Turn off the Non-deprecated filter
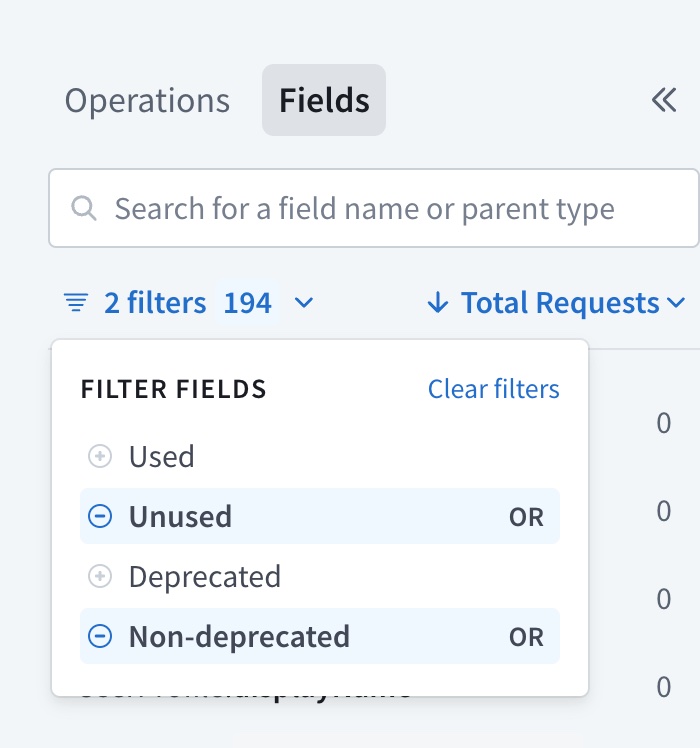 pyautogui.click(x=239, y=637)
